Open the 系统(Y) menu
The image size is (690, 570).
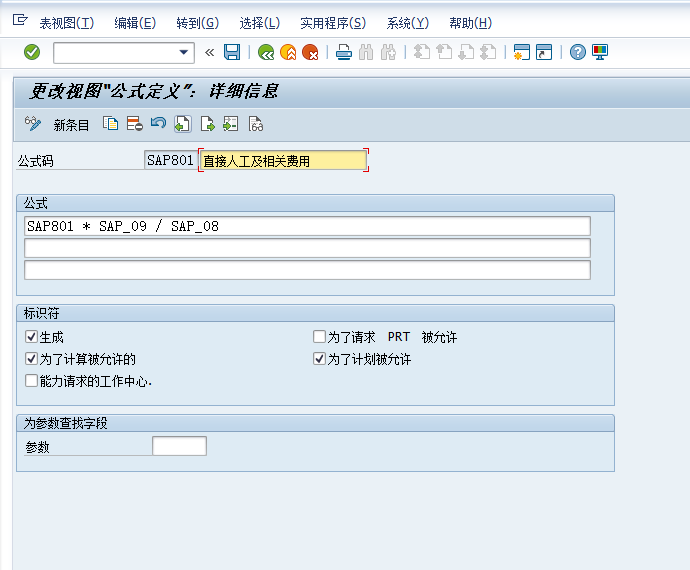tap(407, 23)
